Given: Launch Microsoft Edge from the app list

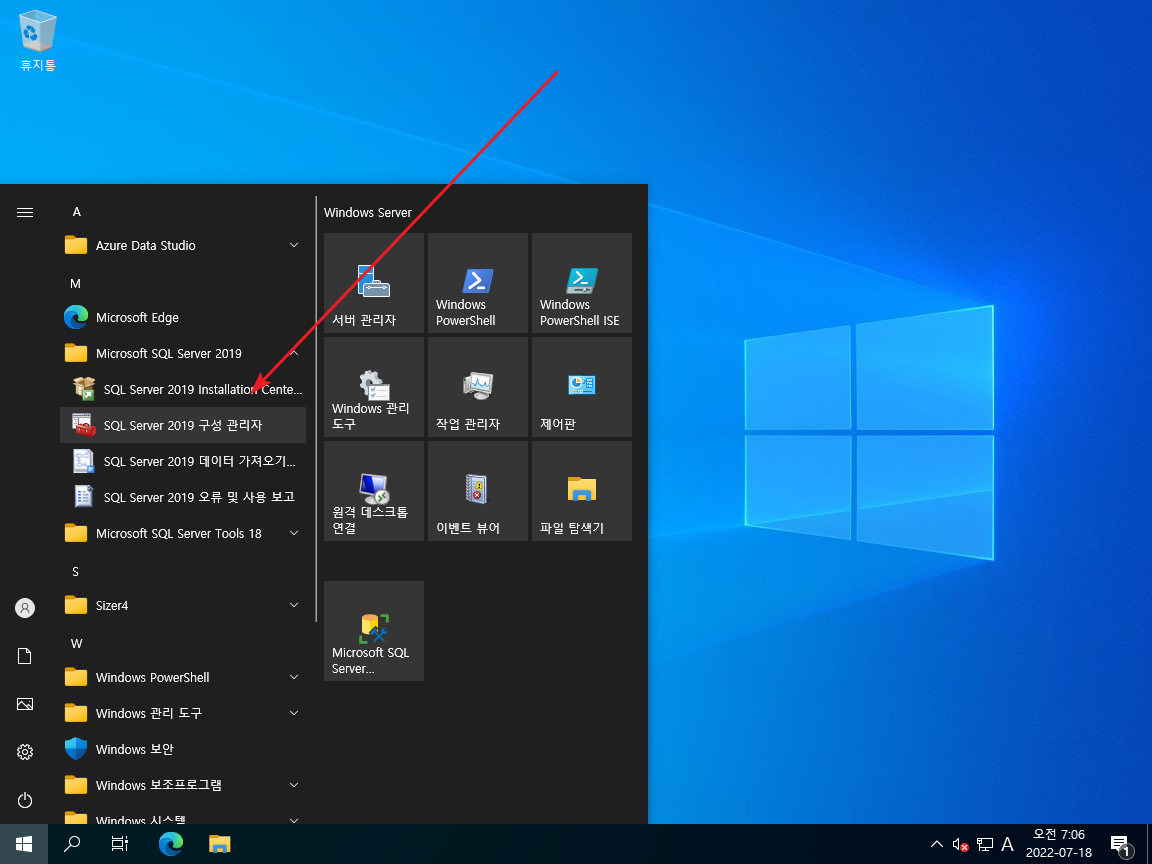Looking at the screenshot, I should 183,317.
